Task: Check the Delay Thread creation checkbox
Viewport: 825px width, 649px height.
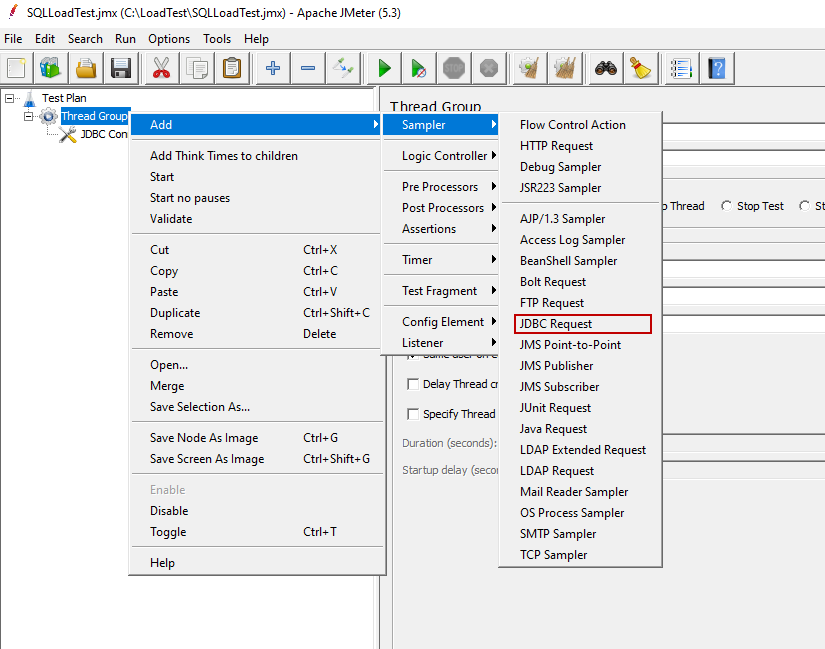Action: click(x=413, y=384)
